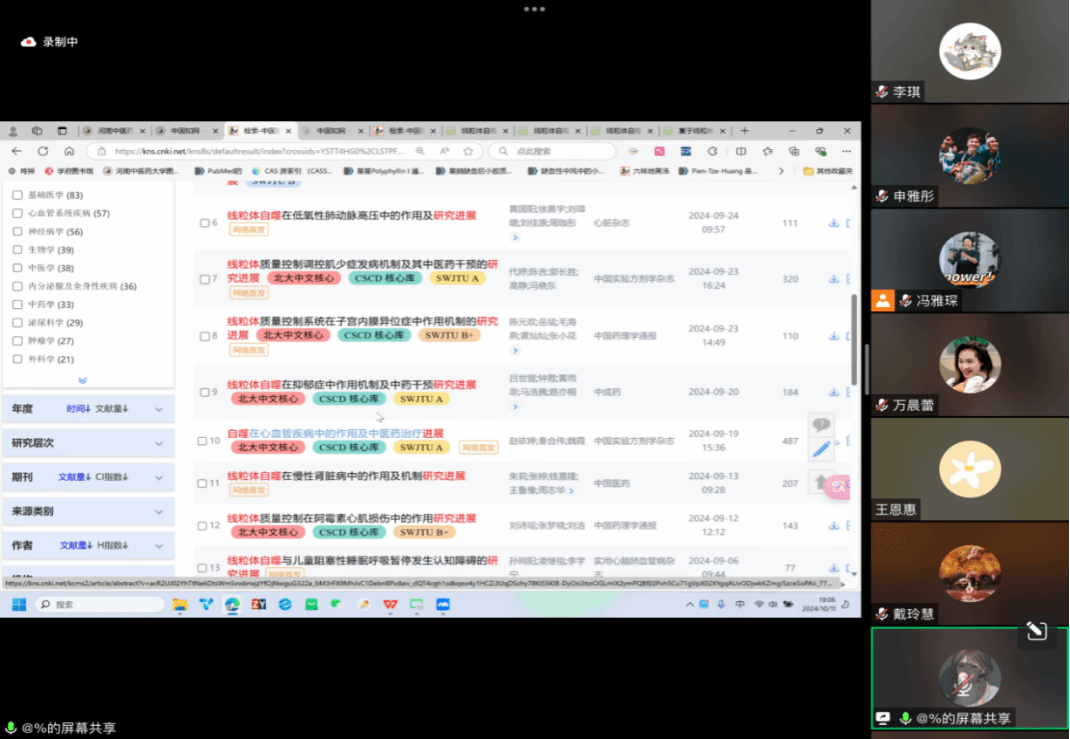Click the back-to-top arrow icon
Image resolution: width=1070 pixels, height=739 pixels.
(x=821, y=482)
